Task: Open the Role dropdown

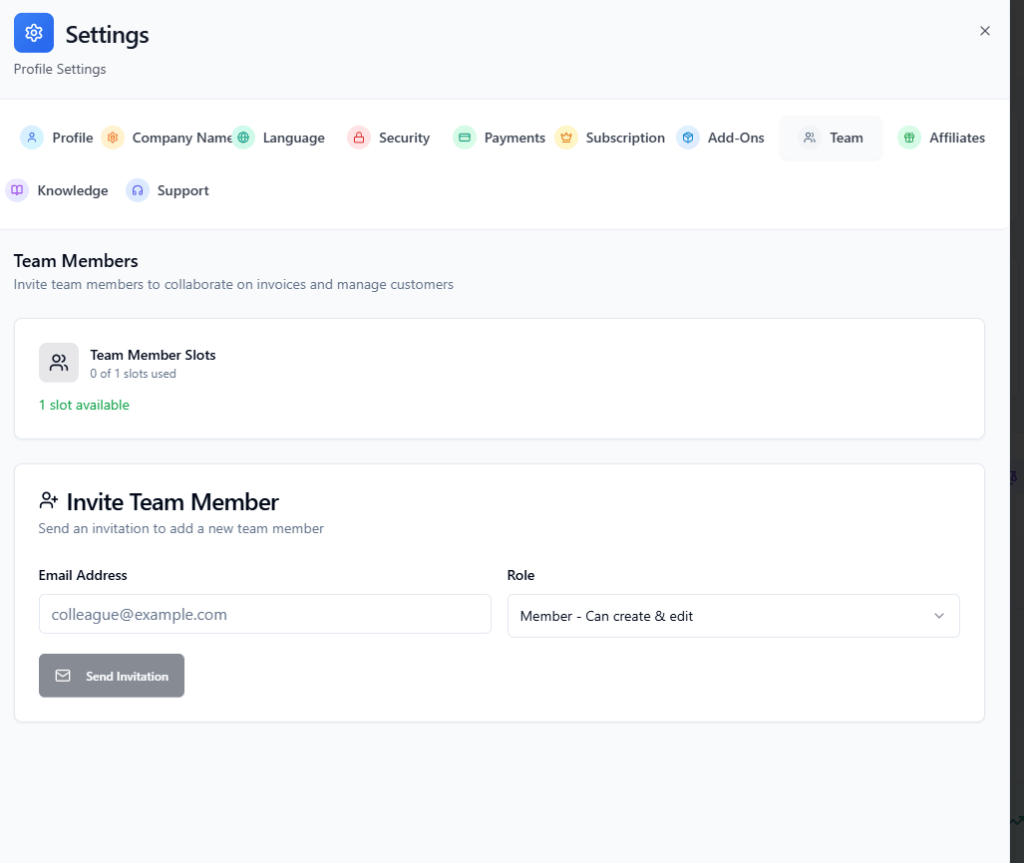Action: click(x=733, y=616)
